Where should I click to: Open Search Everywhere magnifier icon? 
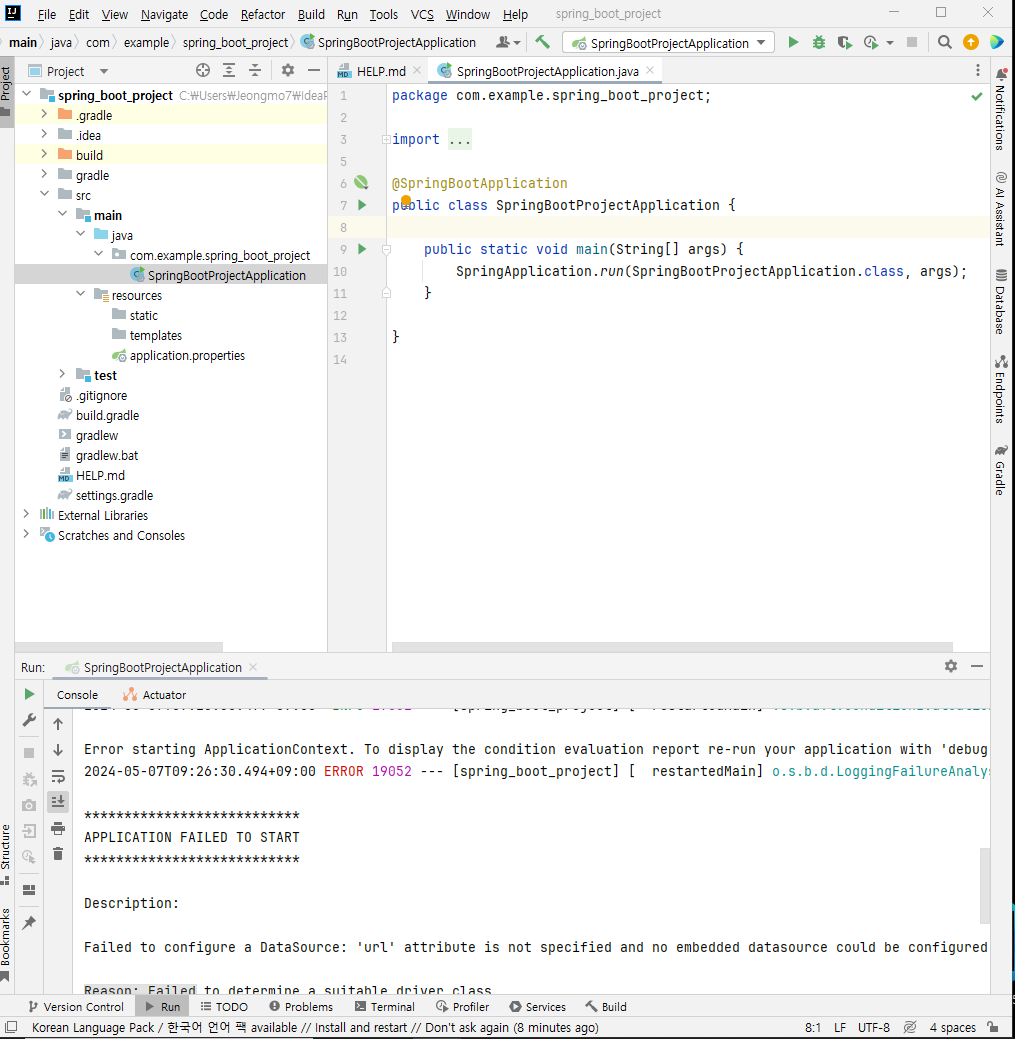pyautogui.click(x=945, y=42)
